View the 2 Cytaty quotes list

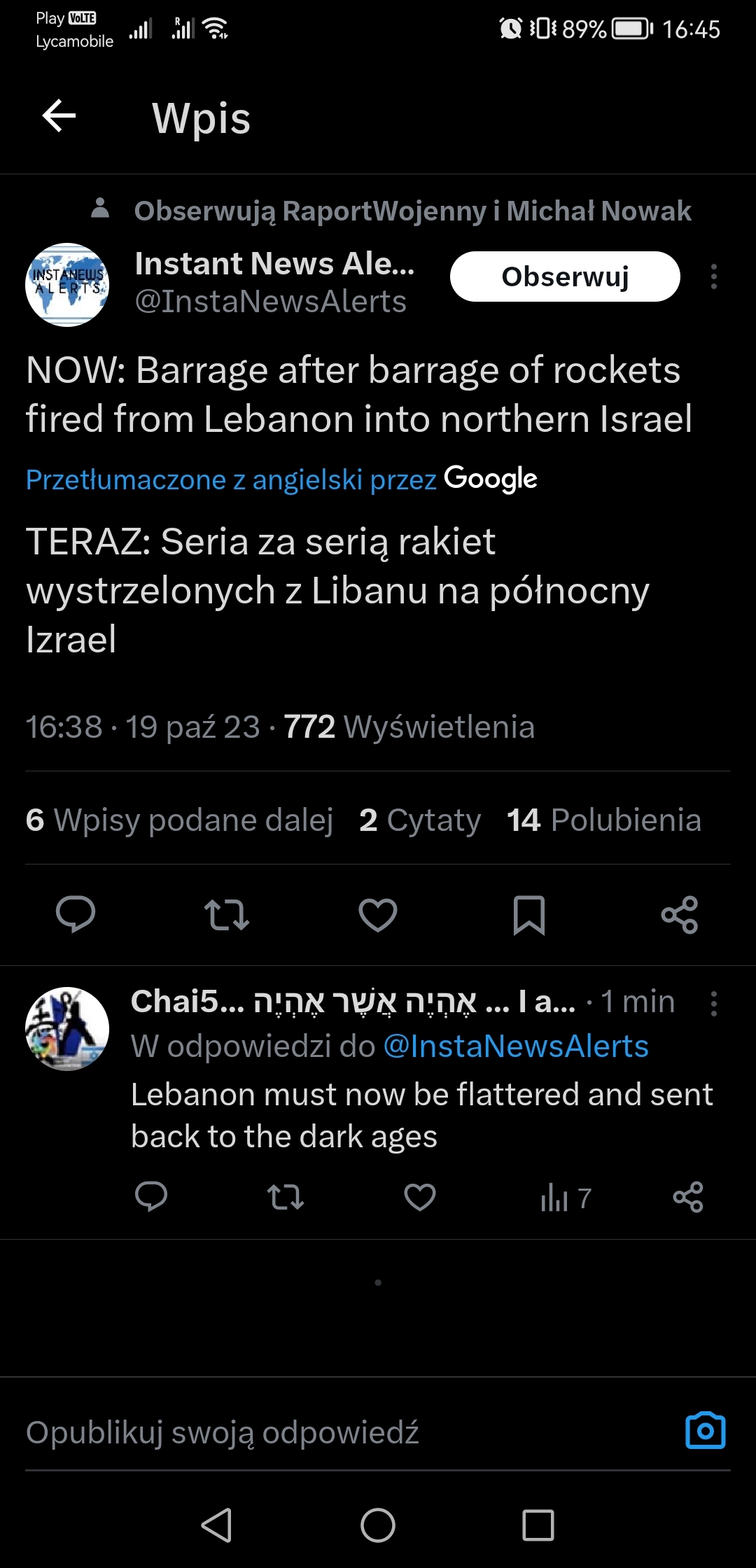coord(420,820)
